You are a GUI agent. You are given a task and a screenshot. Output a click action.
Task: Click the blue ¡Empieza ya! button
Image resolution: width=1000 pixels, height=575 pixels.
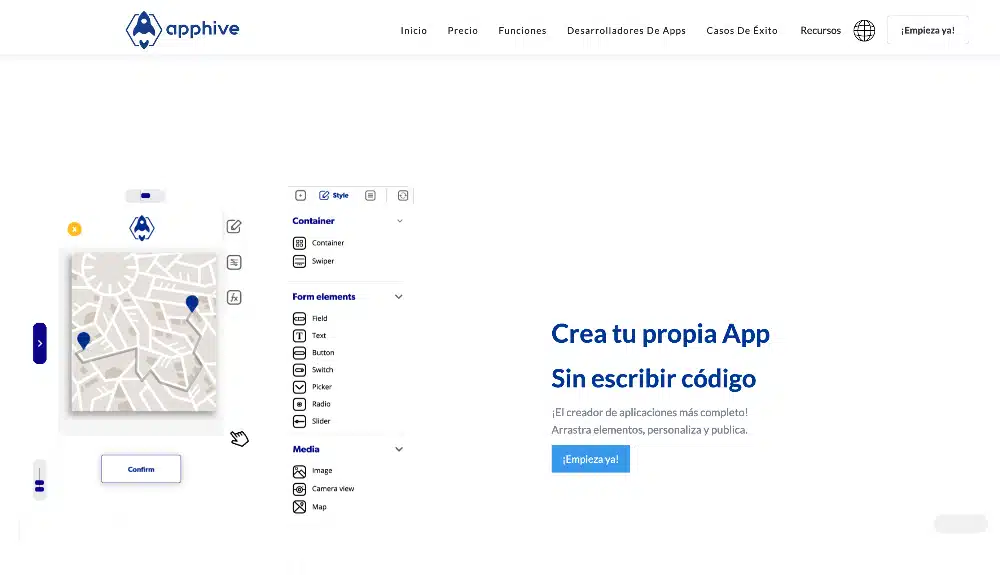click(x=591, y=459)
